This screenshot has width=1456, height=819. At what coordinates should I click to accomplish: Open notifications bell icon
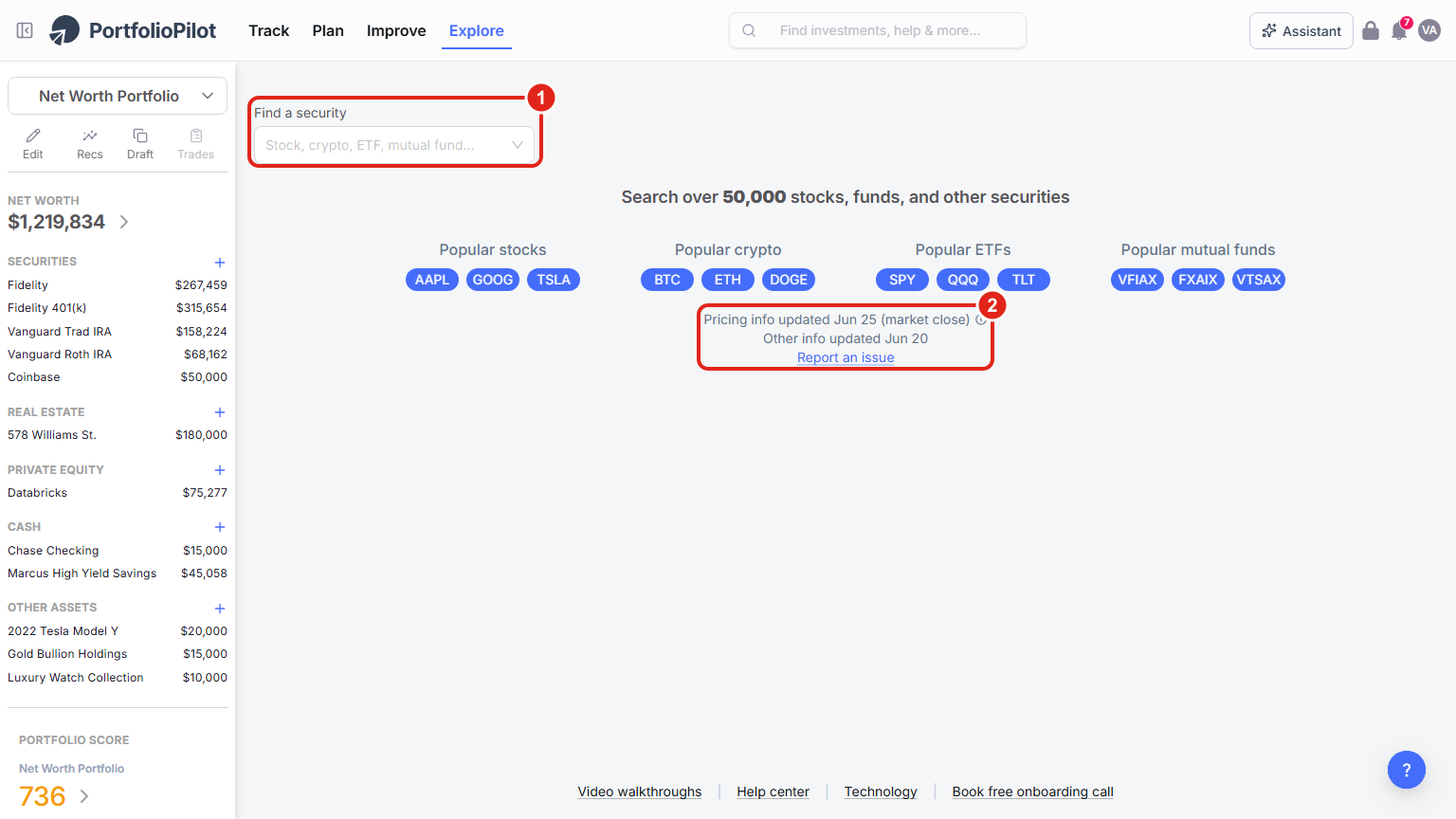[x=1399, y=30]
